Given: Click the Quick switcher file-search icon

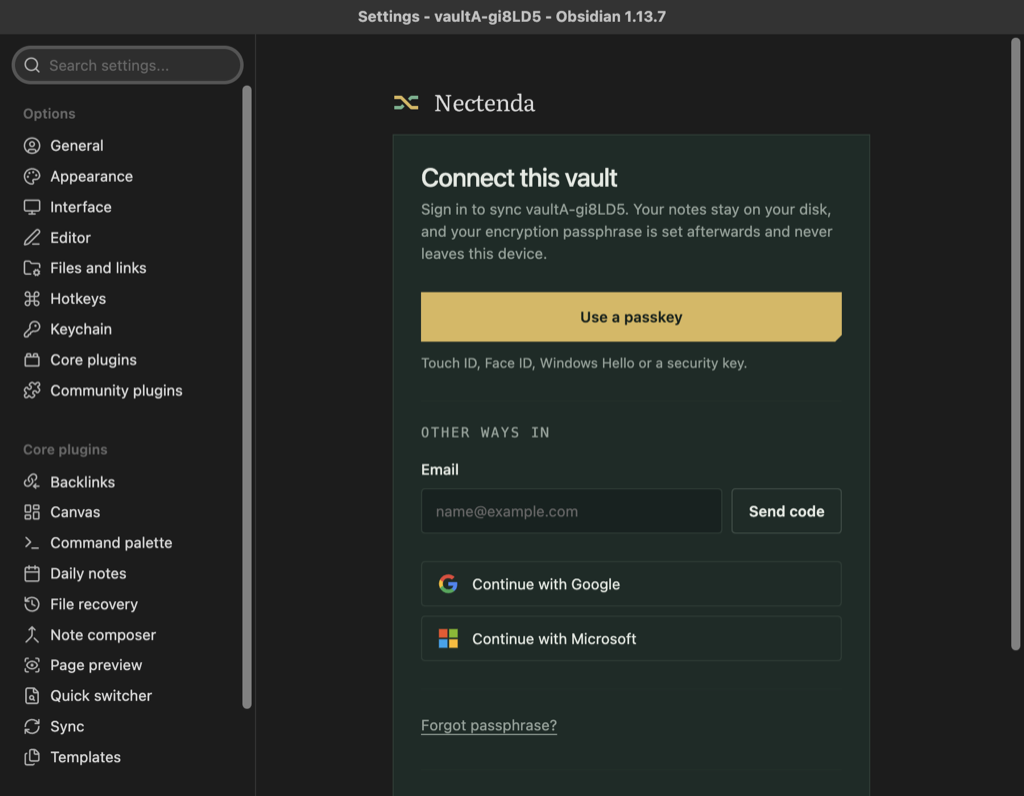Looking at the screenshot, I should [x=32, y=695].
